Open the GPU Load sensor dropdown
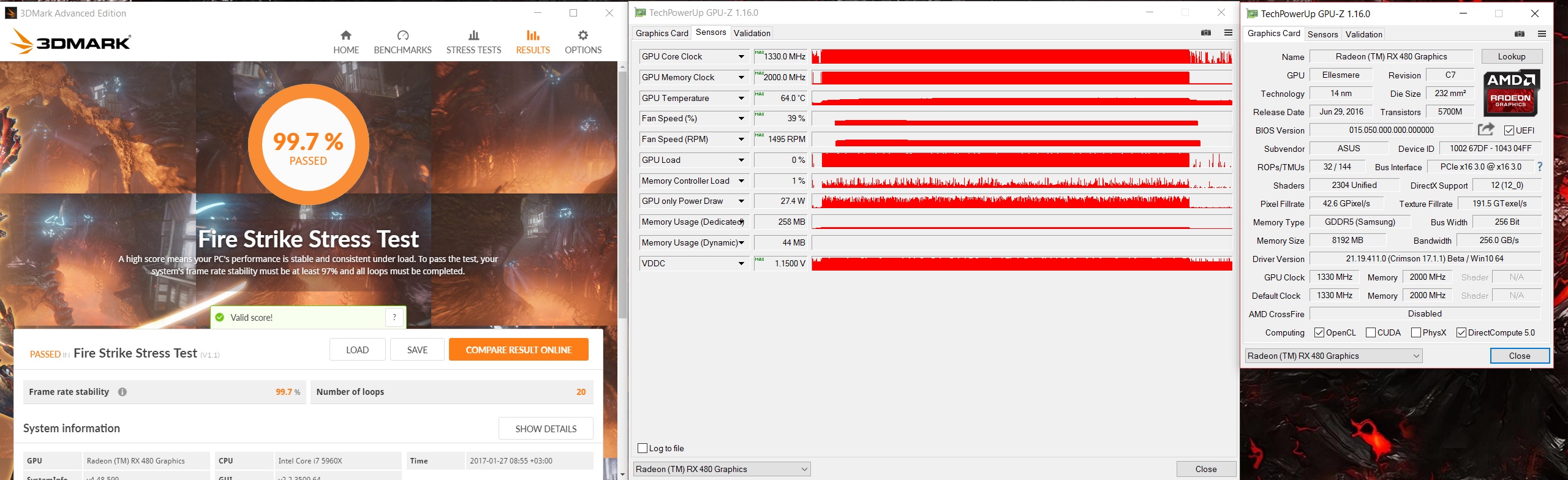The height and width of the screenshot is (480, 1568). point(741,160)
